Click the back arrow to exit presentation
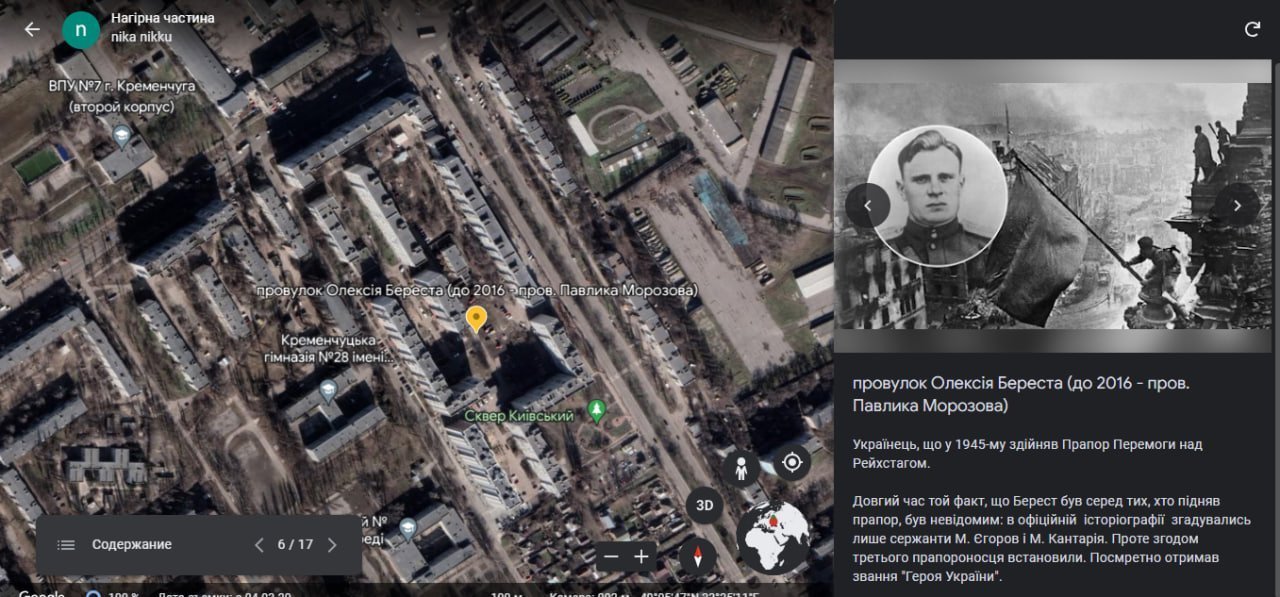This screenshot has width=1280, height=597. (x=32, y=29)
